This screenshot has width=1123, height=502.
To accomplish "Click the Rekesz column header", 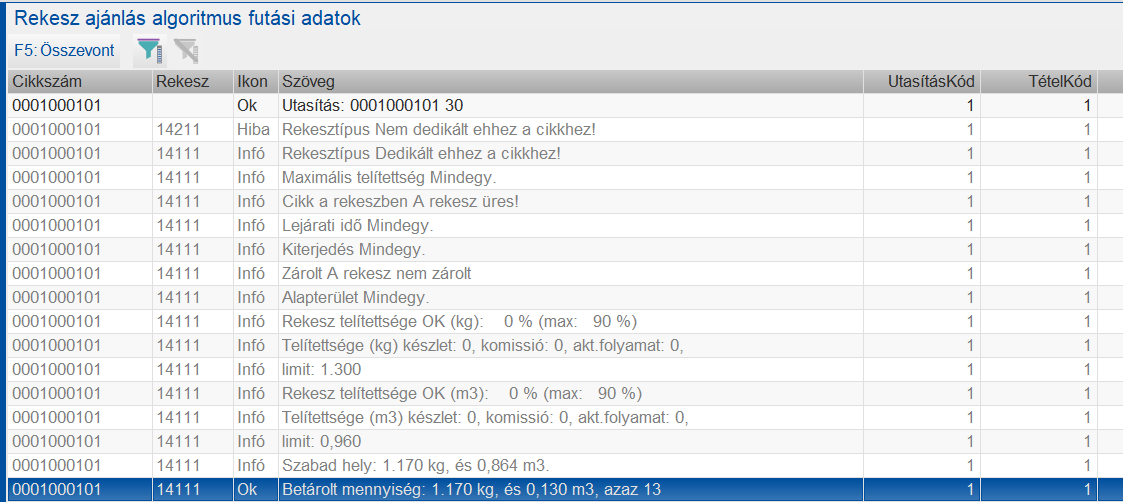I will pos(190,81).
